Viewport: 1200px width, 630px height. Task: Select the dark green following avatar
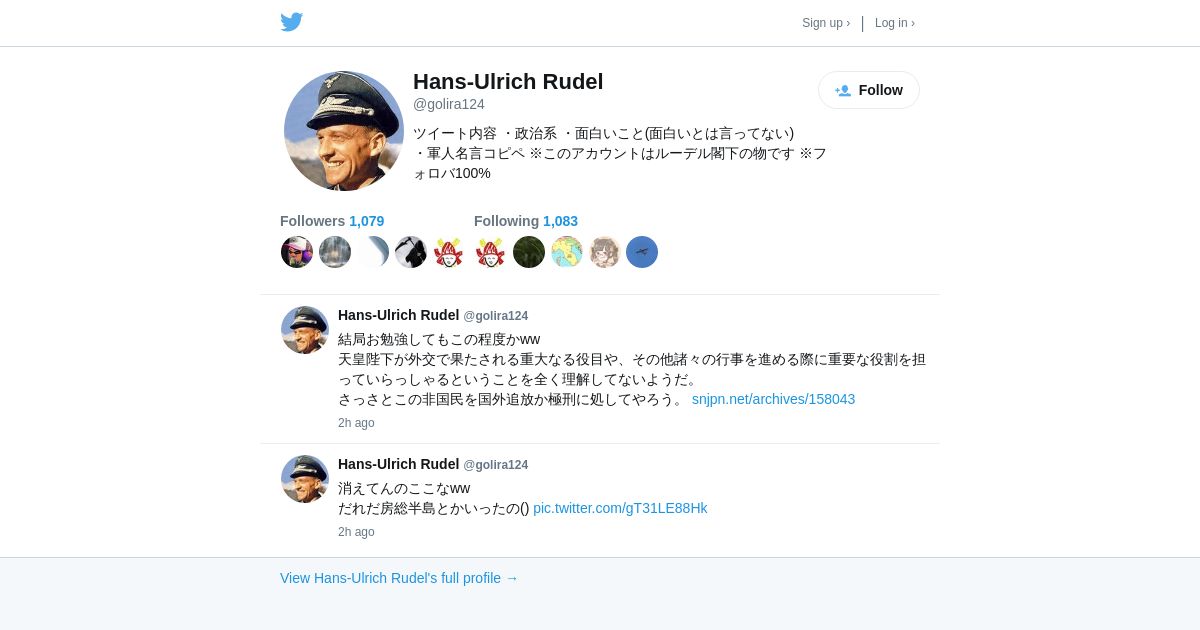tap(529, 252)
